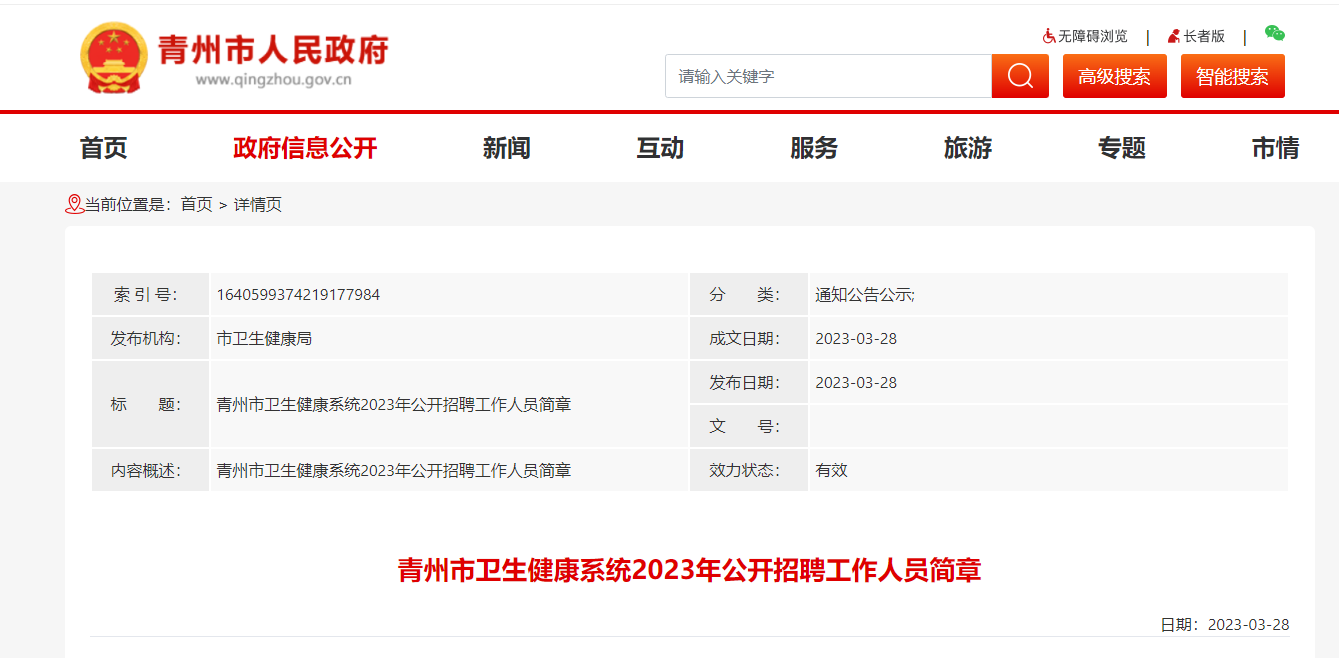Focus the keyword search input field
The height and width of the screenshot is (658, 1339).
(828, 76)
